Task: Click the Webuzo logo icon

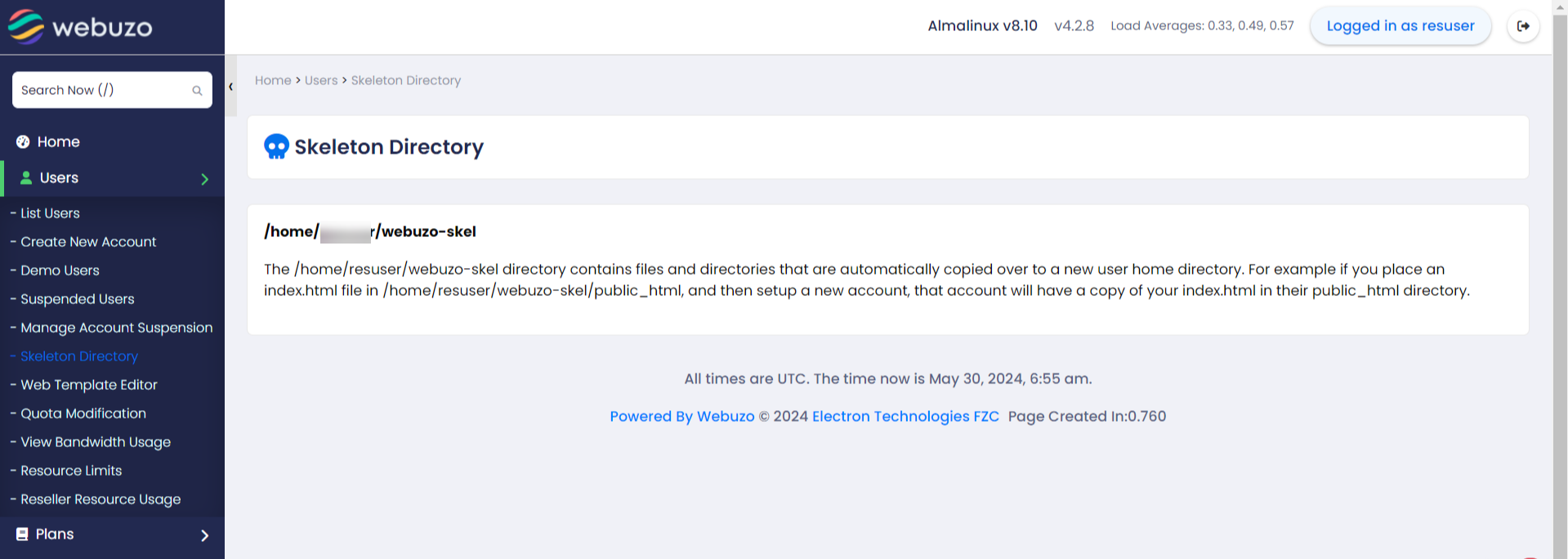Action: point(26,26)
